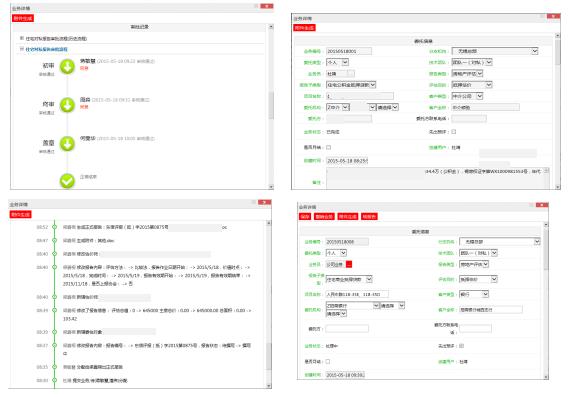This screenshot has height=397, width=569.
Task: Click the 已完成 status text in the upper-right form
Action: (333, 132)
